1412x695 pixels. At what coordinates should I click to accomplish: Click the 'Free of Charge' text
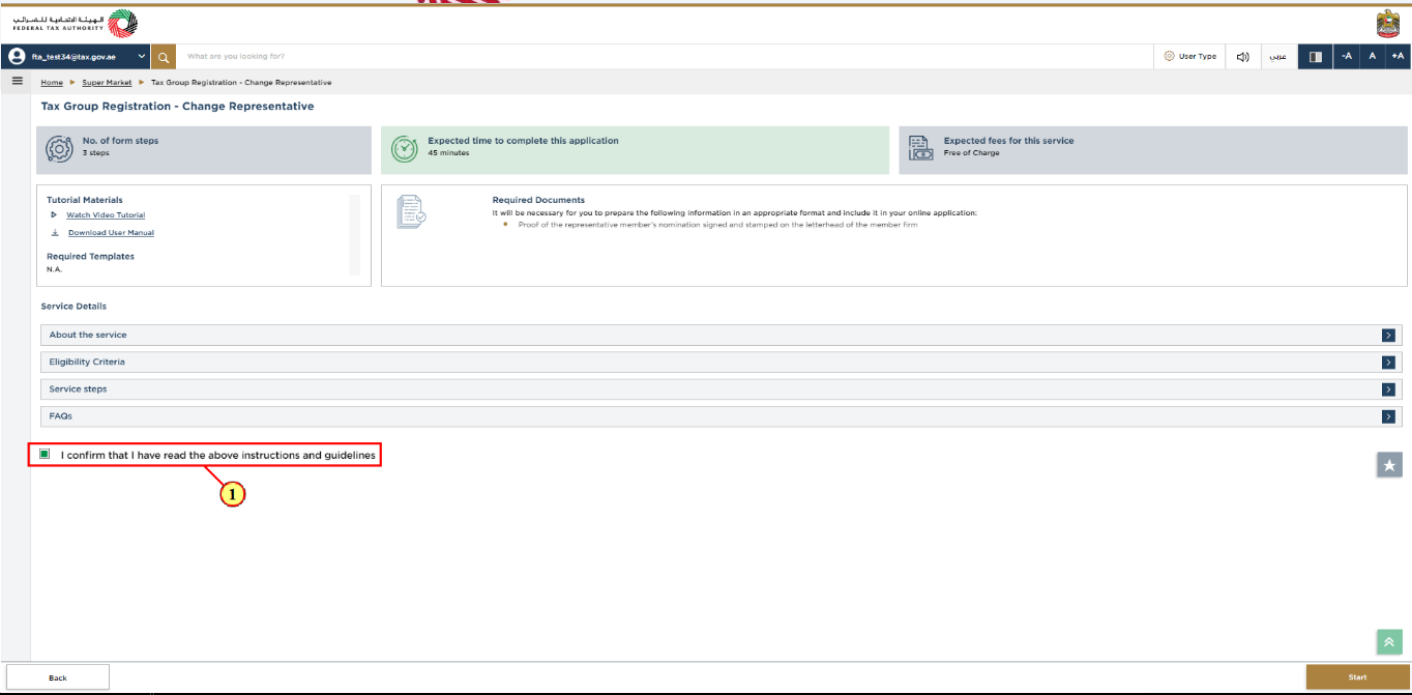click(x=972, y=153)
